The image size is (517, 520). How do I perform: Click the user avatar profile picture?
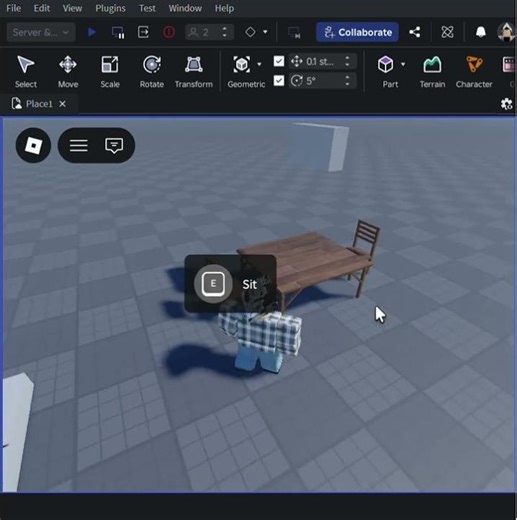pyautogui.click(x=506, y=32)
